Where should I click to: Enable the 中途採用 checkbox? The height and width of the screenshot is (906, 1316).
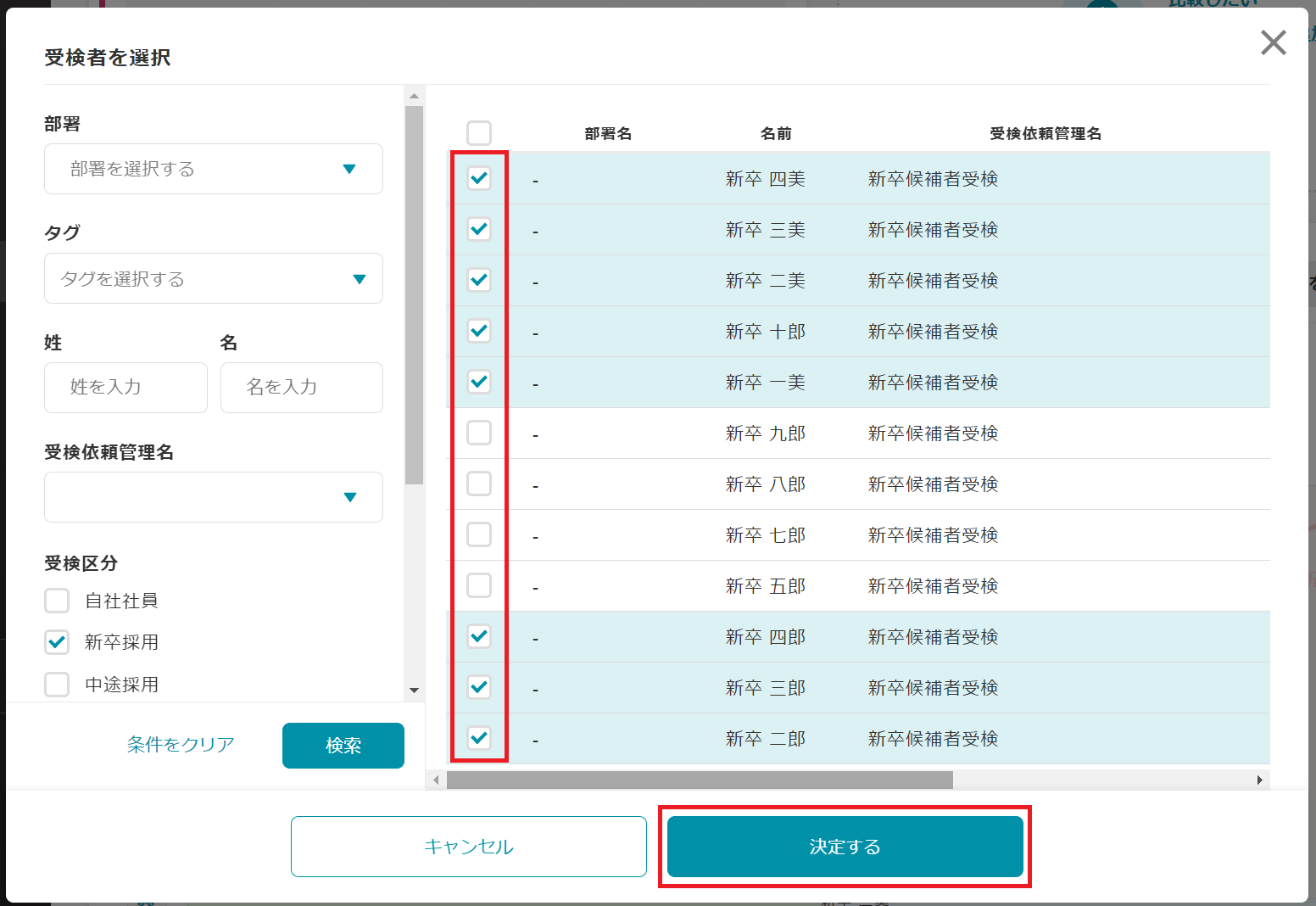(57, 684)
